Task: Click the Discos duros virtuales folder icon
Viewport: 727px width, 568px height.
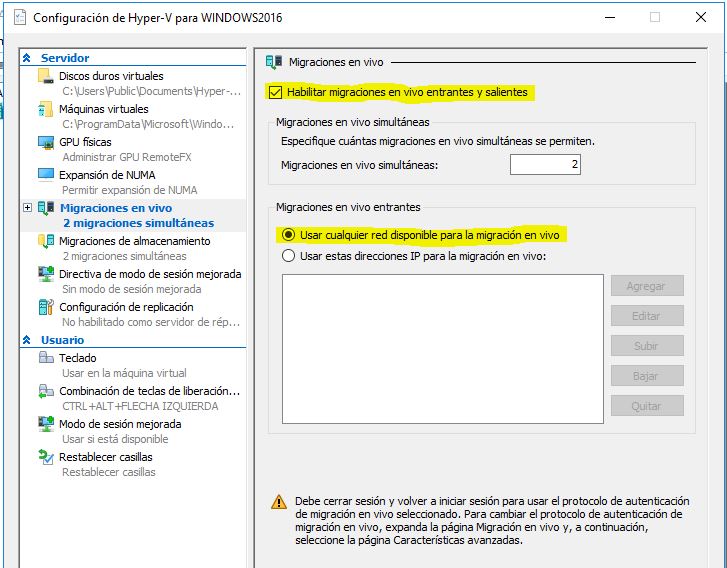Action: 45,76
